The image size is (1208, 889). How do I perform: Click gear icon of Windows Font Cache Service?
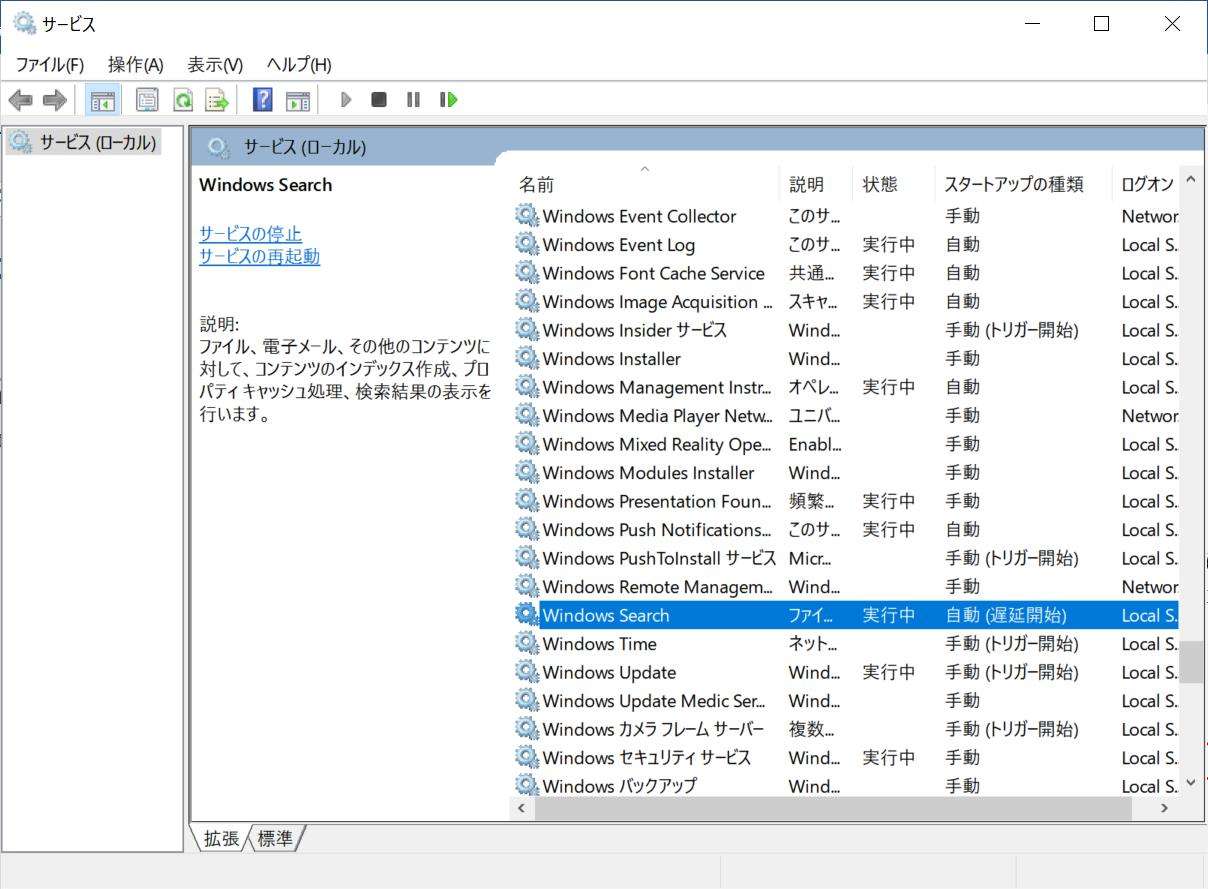(526, 272)
